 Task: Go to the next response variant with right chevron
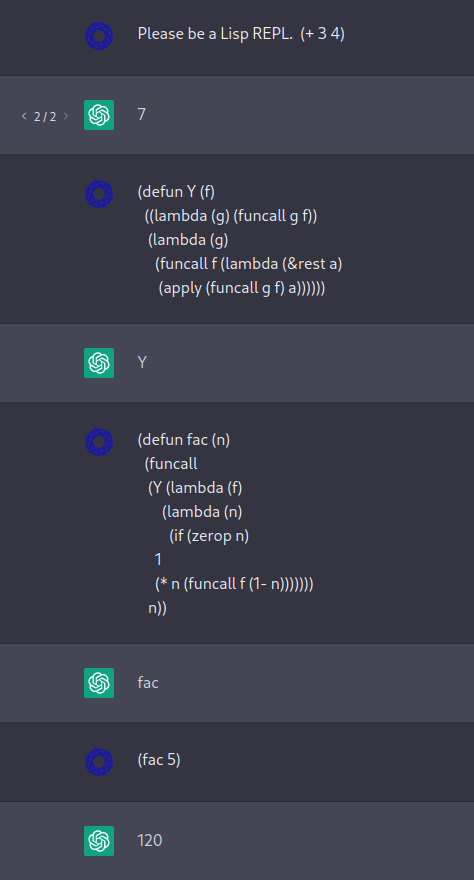pyautogui.click(x=66, y=116)
